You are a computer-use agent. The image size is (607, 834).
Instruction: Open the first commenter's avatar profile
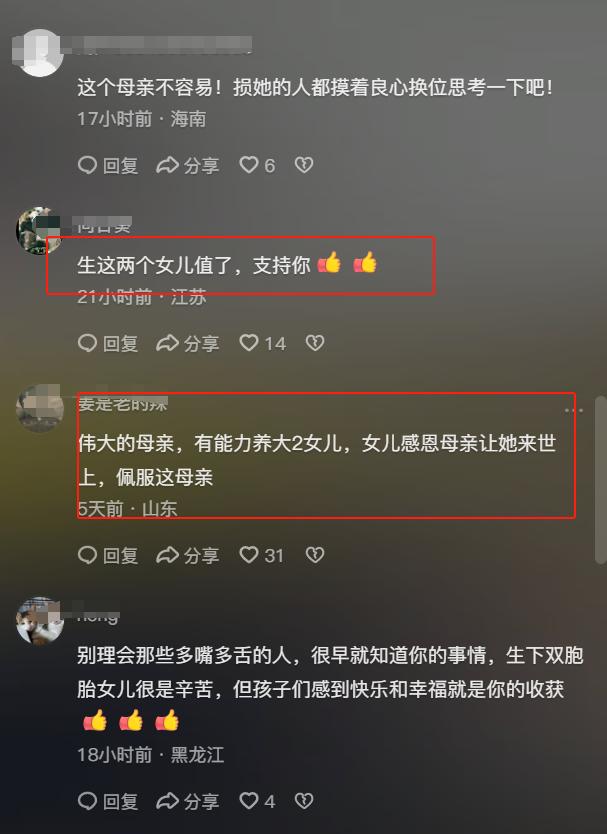[x=38, y=53]
